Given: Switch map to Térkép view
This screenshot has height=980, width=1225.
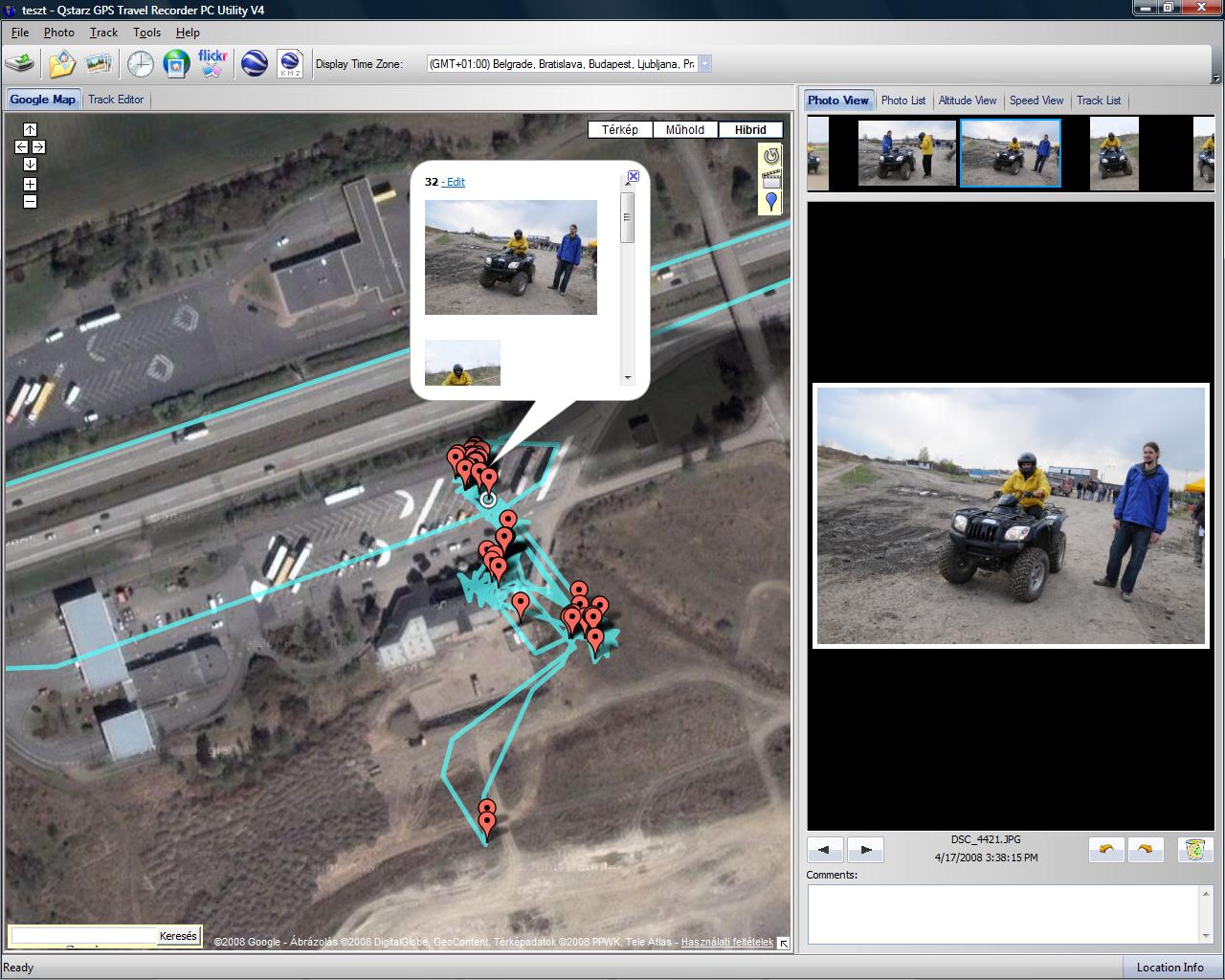Looking at the screenshot, I should [x=620, y=130].
